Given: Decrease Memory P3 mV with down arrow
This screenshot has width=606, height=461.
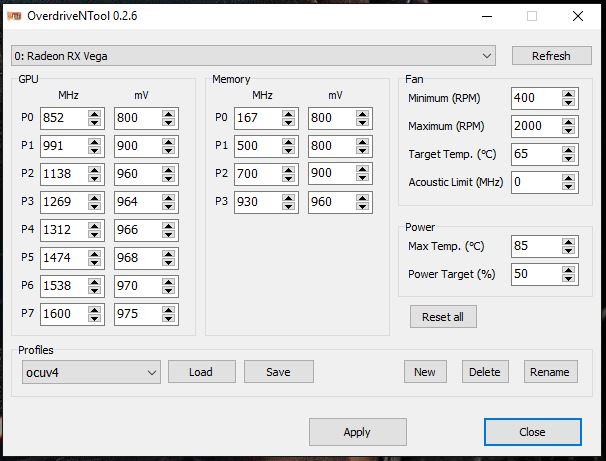Looking at the screenshot, I should (x=363, y=206).
